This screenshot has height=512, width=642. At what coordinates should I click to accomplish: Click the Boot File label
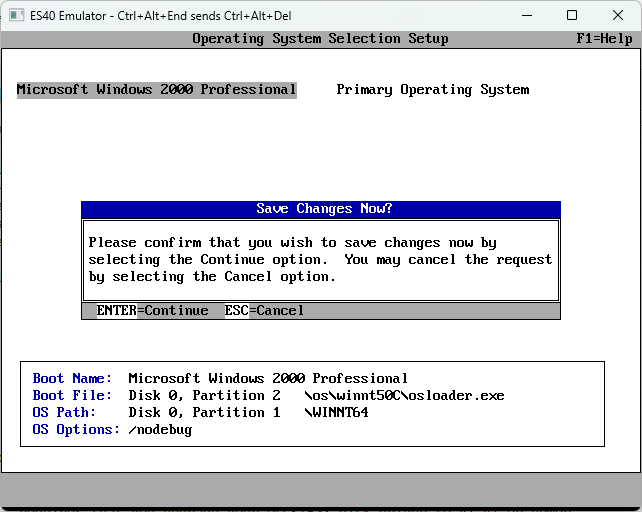[72, 395]
